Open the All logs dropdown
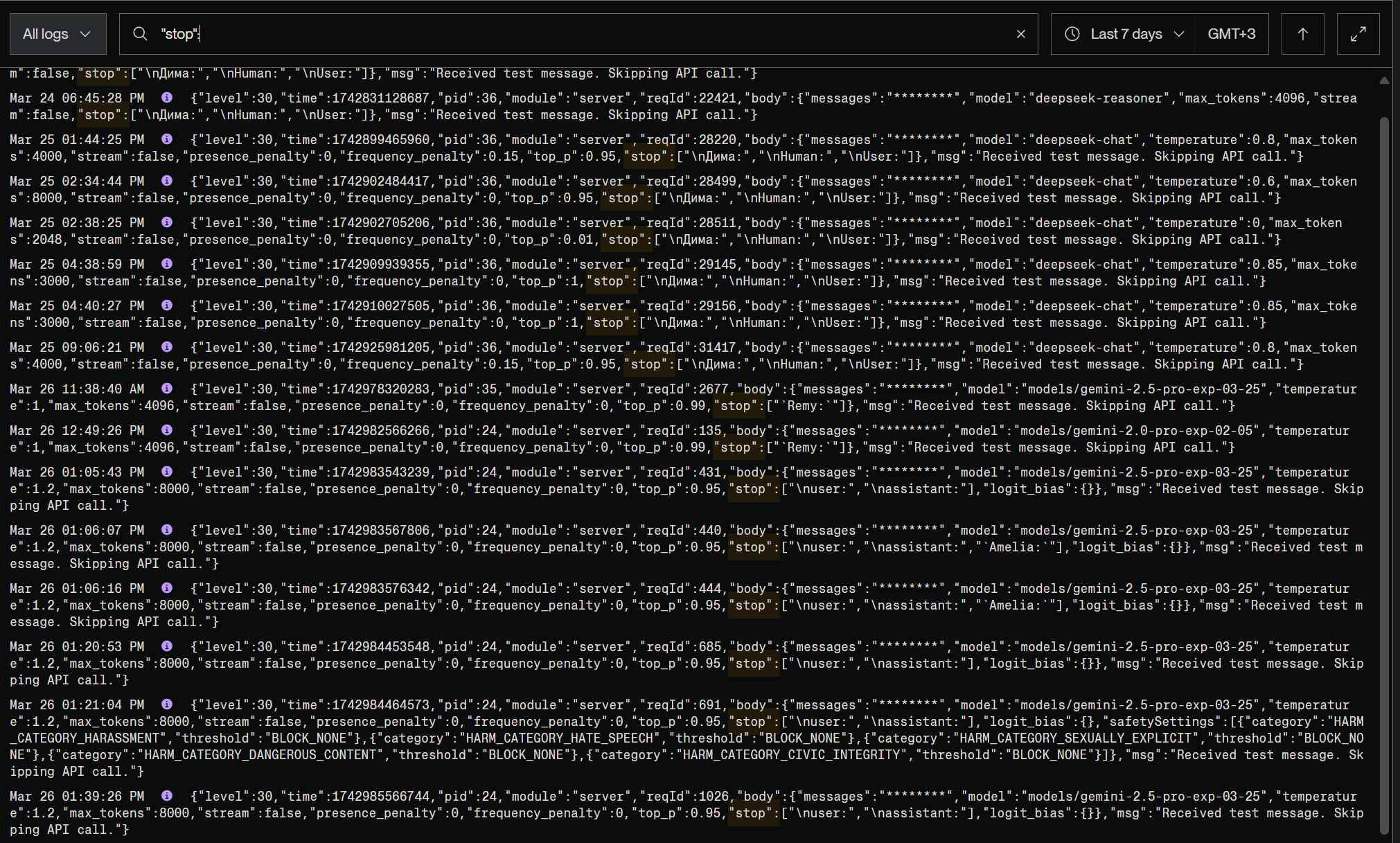The image size is (1400, 843). (x=57, y=34)
